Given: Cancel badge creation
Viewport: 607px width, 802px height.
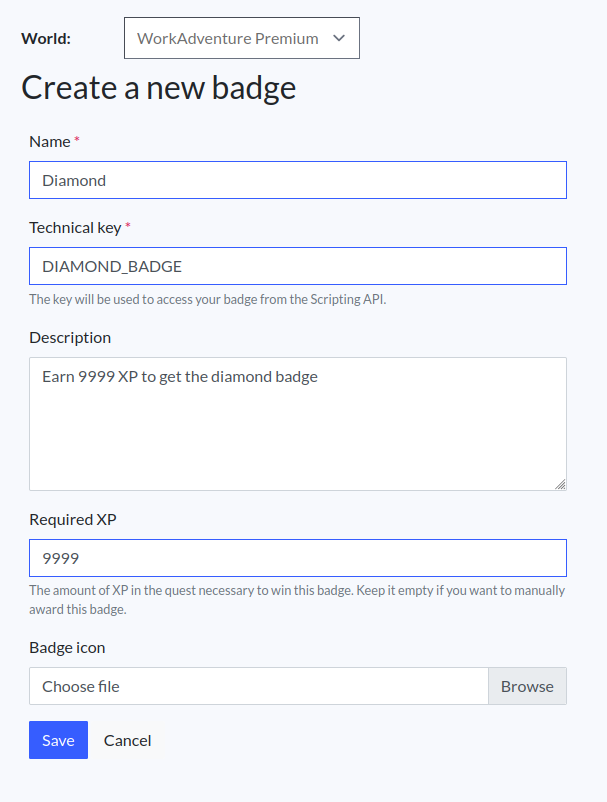Looking at the screenshot, I should (x=127, y=740).
